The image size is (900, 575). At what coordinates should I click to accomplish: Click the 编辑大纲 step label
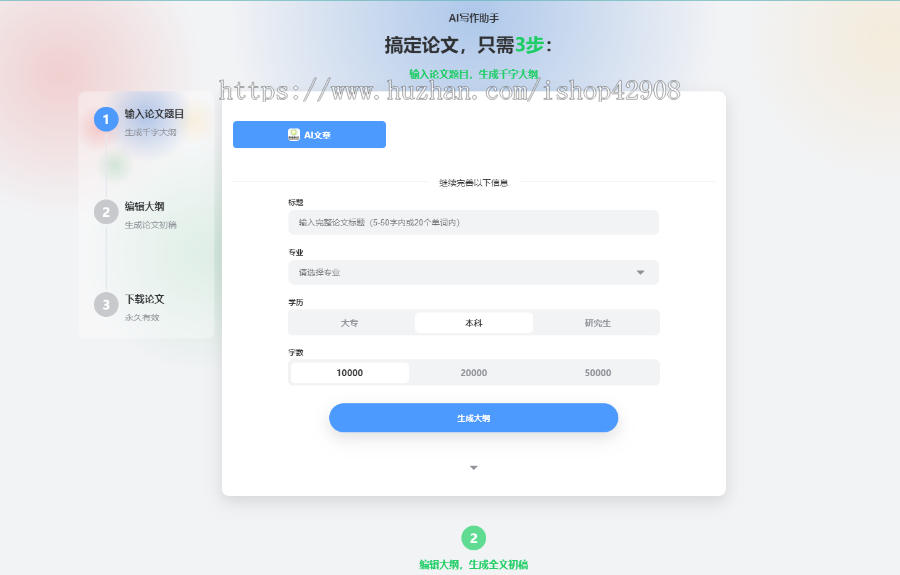(x=145, y=207)
